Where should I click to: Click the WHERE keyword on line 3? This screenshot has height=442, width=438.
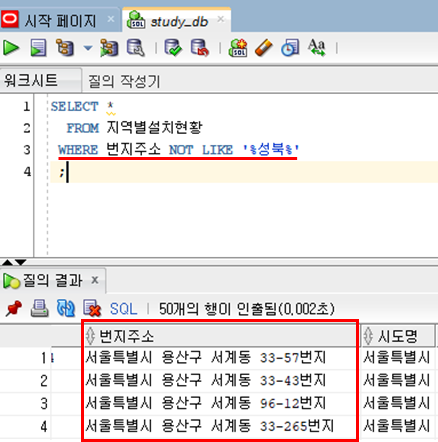coord(78,150)
